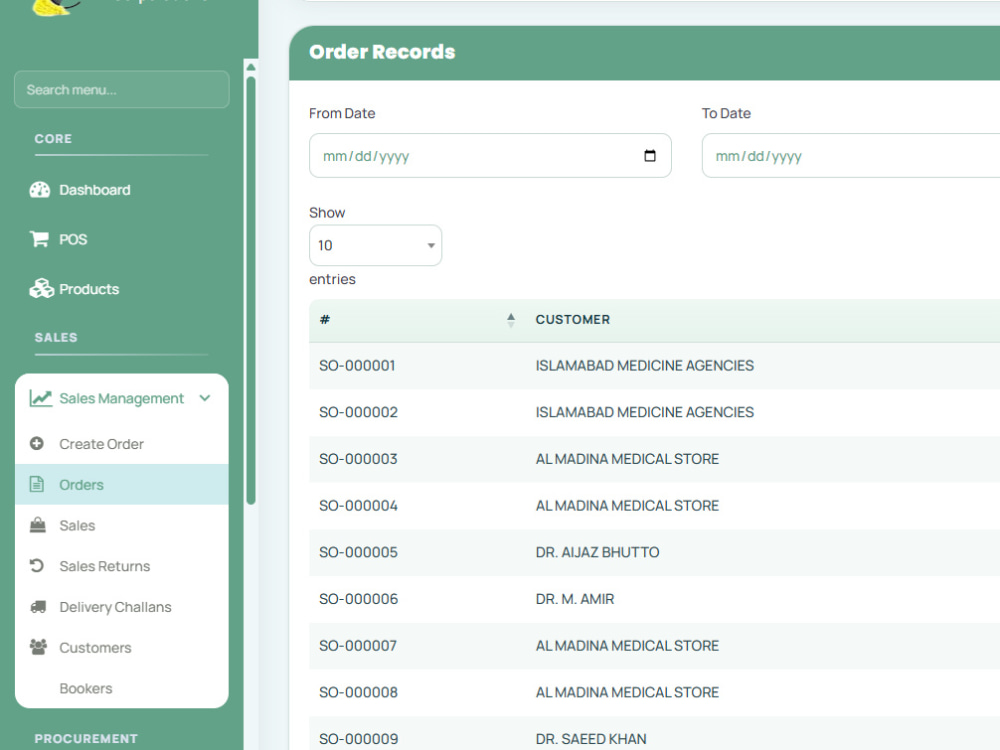Click the sidebar scrollbar thumb

[x=251, y=290]
